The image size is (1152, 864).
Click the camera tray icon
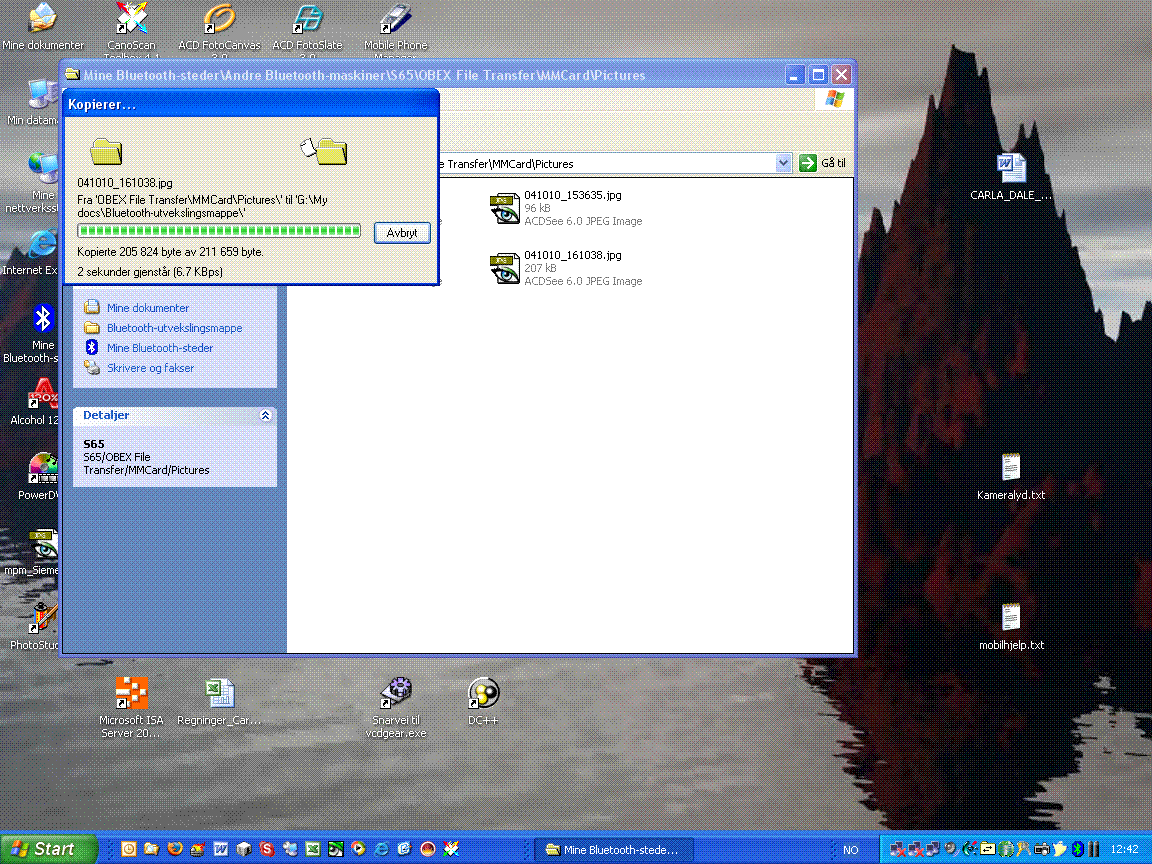1042,849
